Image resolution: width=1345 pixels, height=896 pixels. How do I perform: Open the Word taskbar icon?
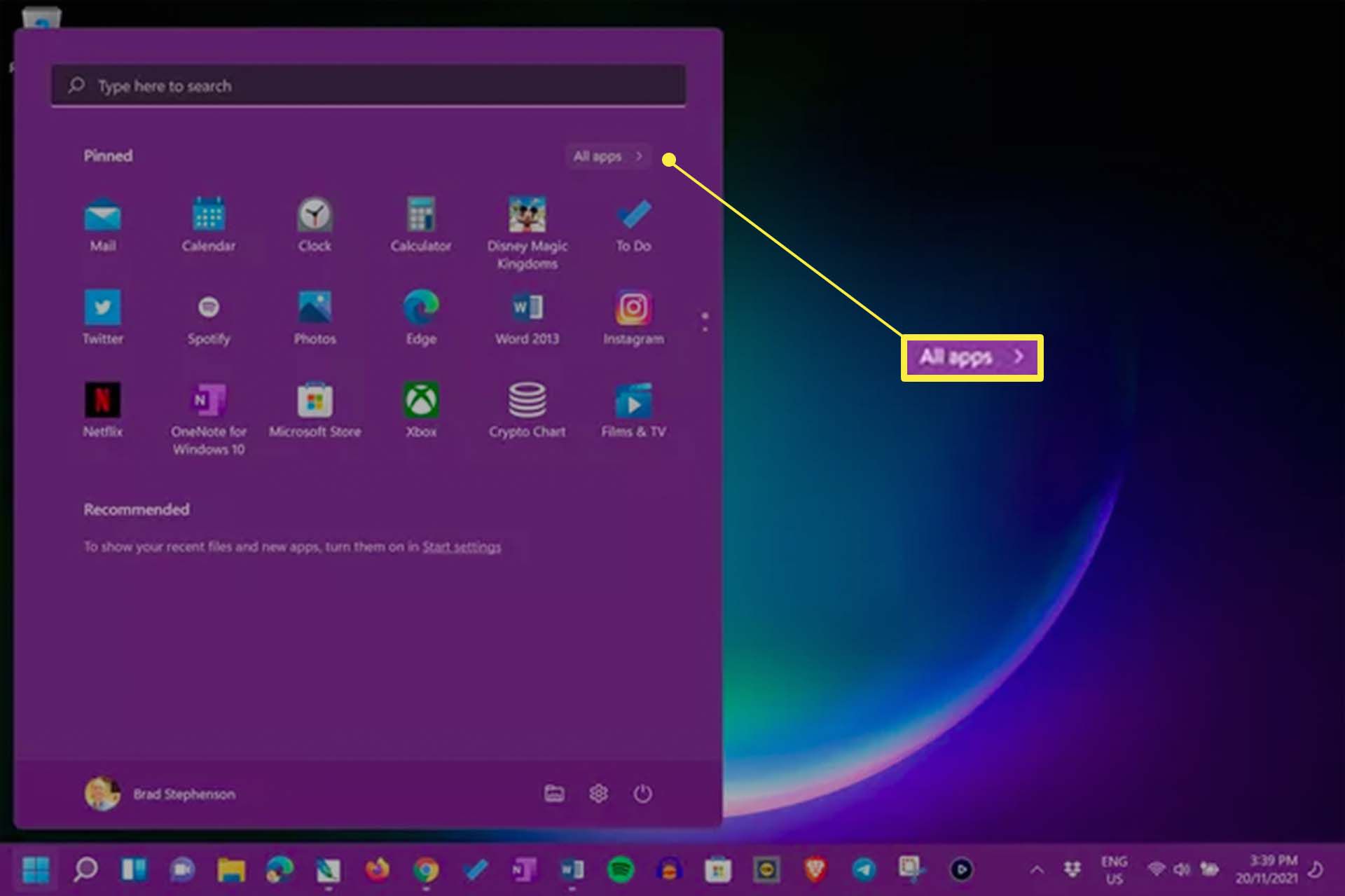pyautogui.click(x=572, y=870)
